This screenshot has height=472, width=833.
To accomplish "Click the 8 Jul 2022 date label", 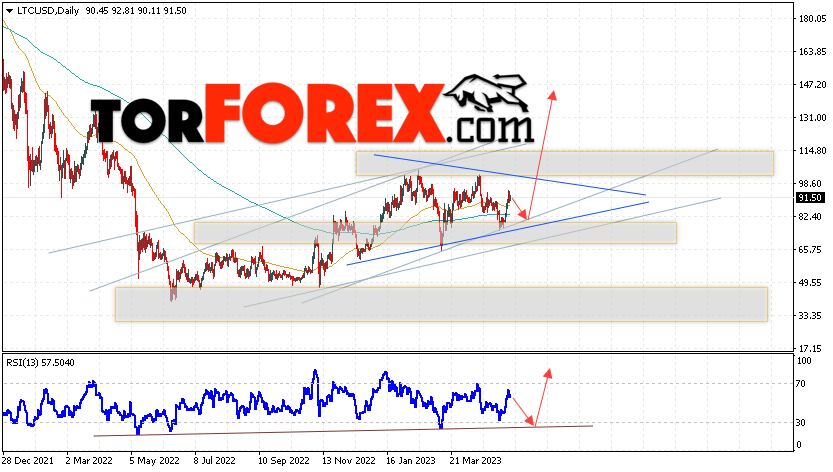I will pyautogui.click(x=215, y=460).
